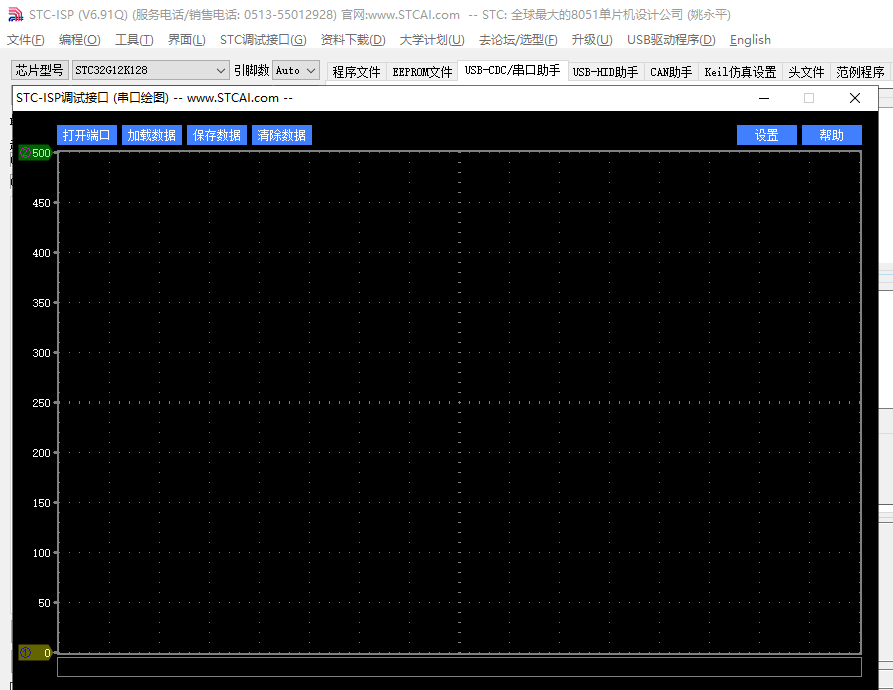Open the 范例程序 tab

click(860, 72)
